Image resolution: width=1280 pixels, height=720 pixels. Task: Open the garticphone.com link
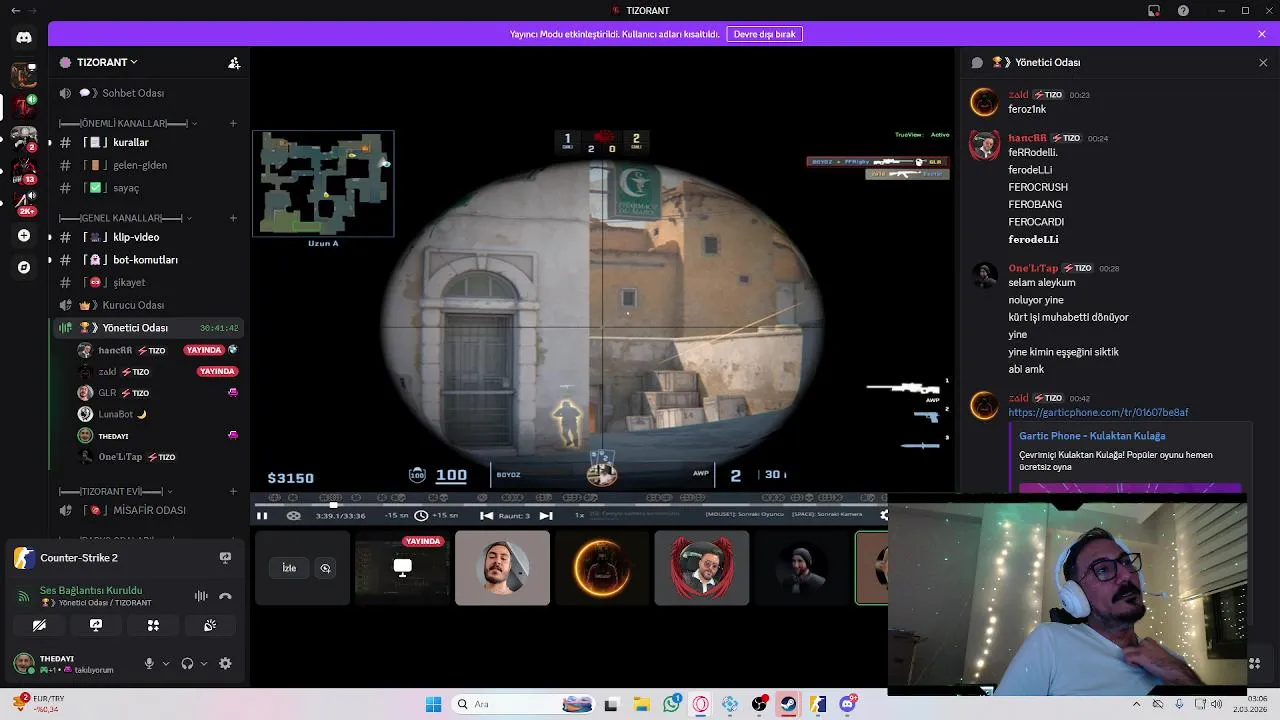(x=1098, y=412)
